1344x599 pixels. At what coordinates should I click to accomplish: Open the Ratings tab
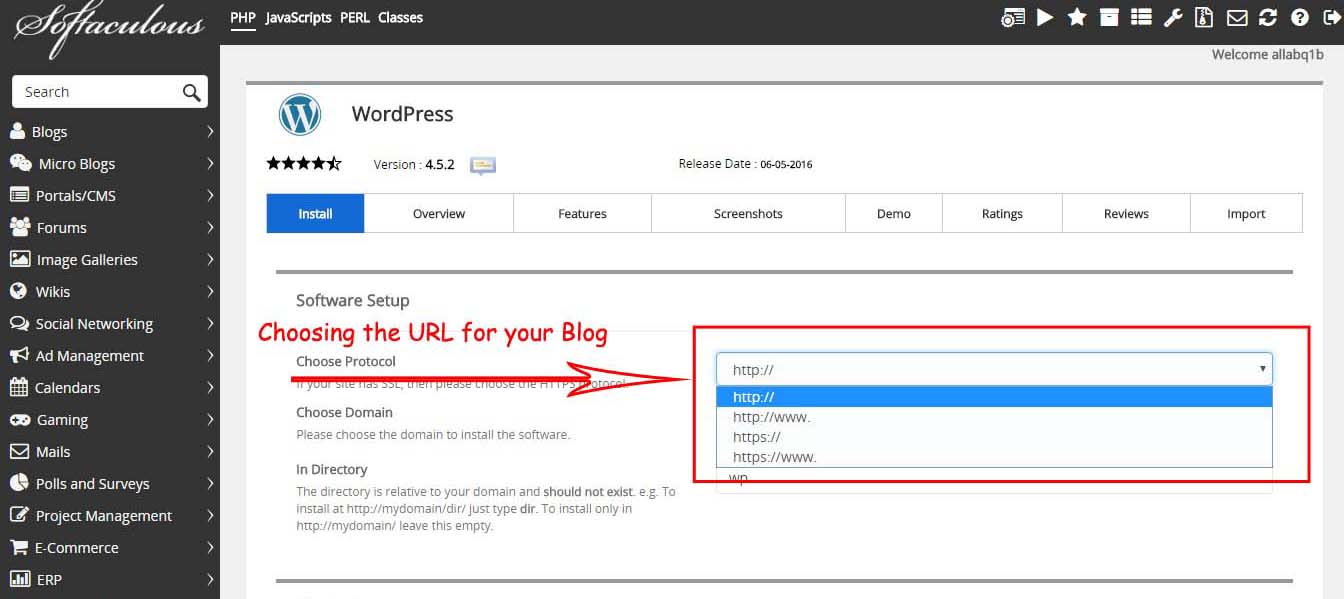(x=1002, y=213)
